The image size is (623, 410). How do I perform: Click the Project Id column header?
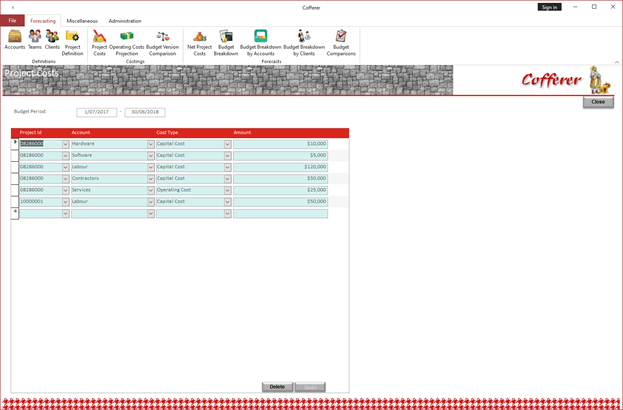(31, 133)
